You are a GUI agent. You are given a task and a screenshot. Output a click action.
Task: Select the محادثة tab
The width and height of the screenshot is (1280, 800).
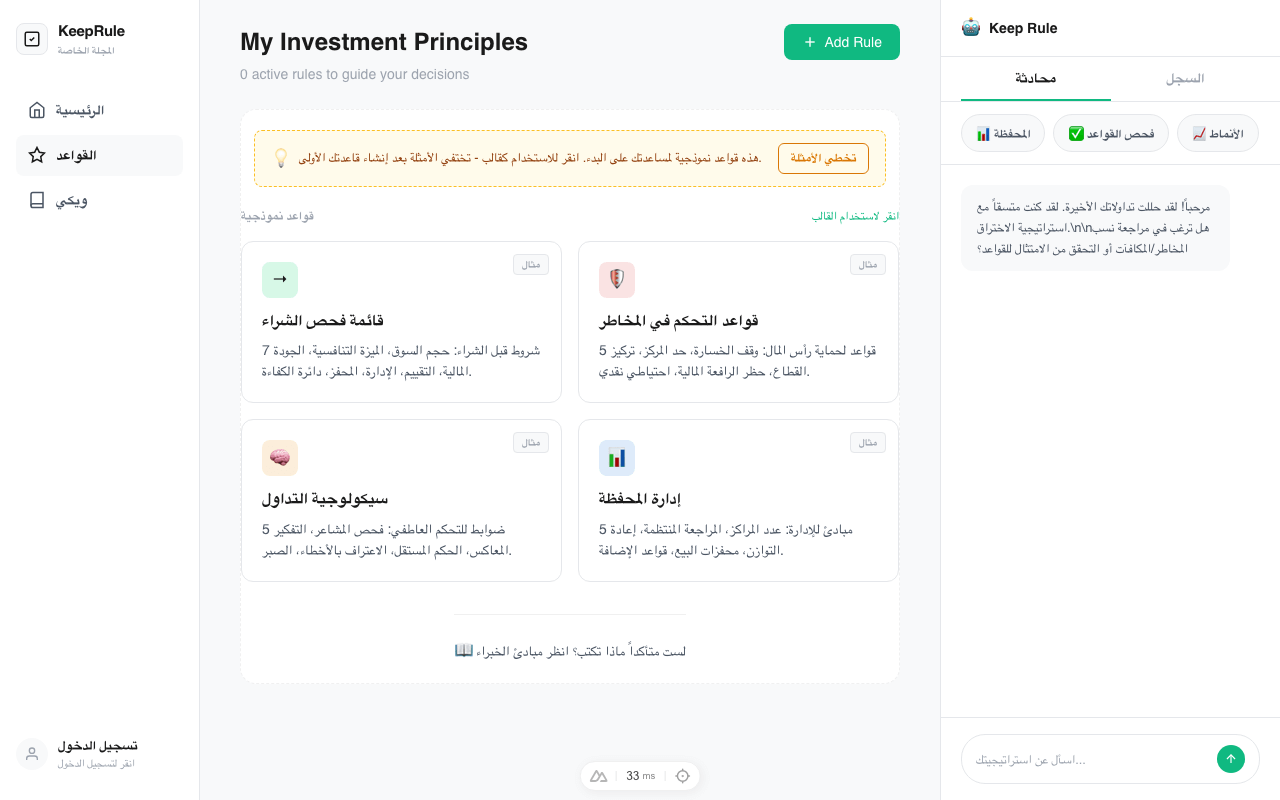pyautogui.click(x=1036, y=78)
